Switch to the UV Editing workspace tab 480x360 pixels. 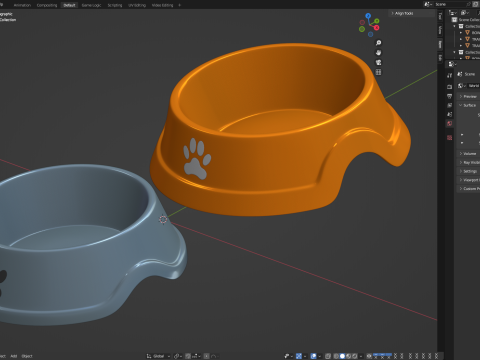coord(137,5)
